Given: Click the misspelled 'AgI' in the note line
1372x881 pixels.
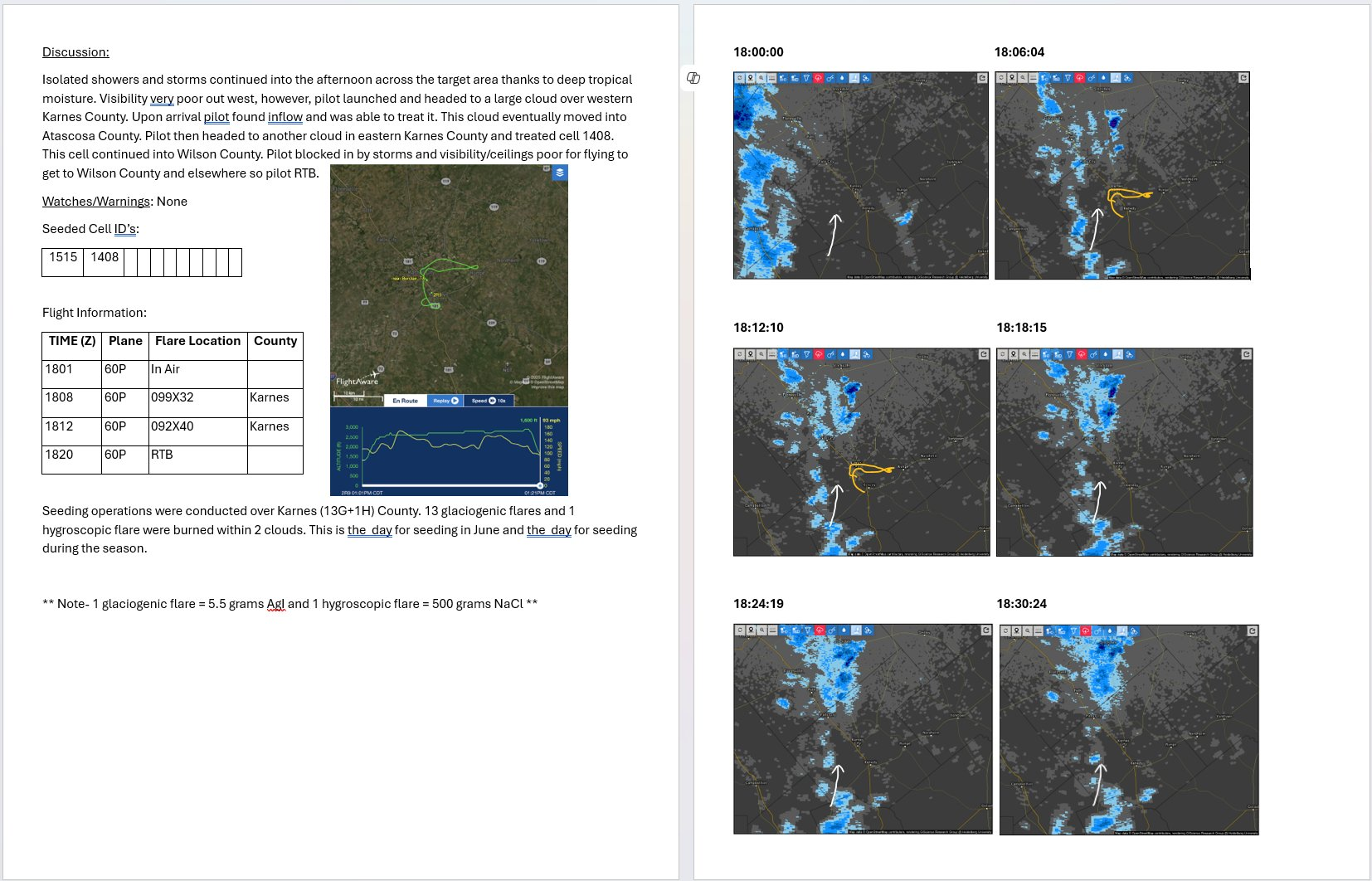Looking at the screenshot, I should click(x=275, y=604).
